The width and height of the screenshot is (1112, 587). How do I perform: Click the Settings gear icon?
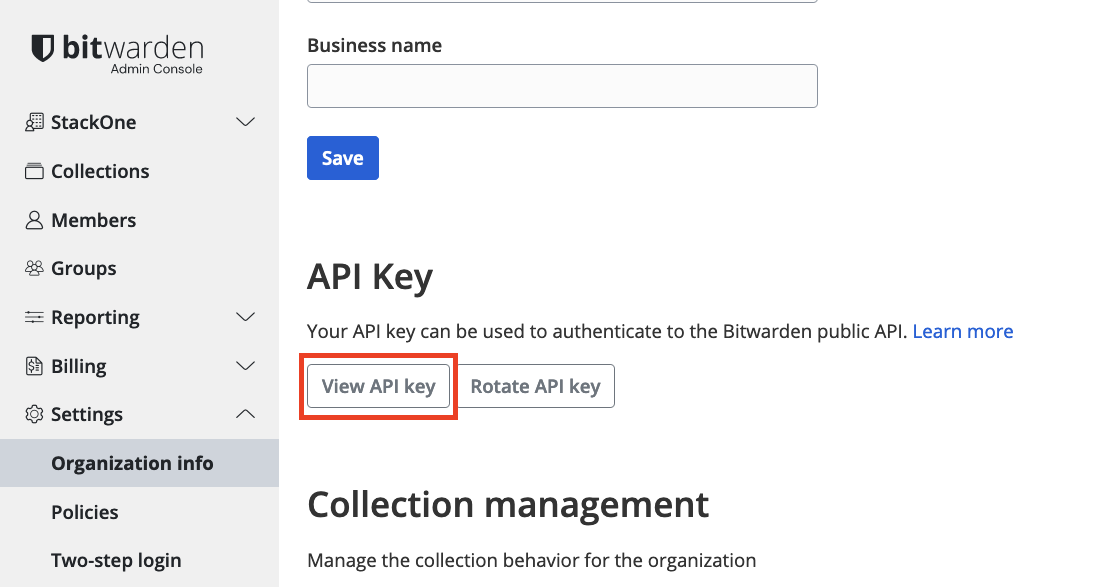[33, 414]
